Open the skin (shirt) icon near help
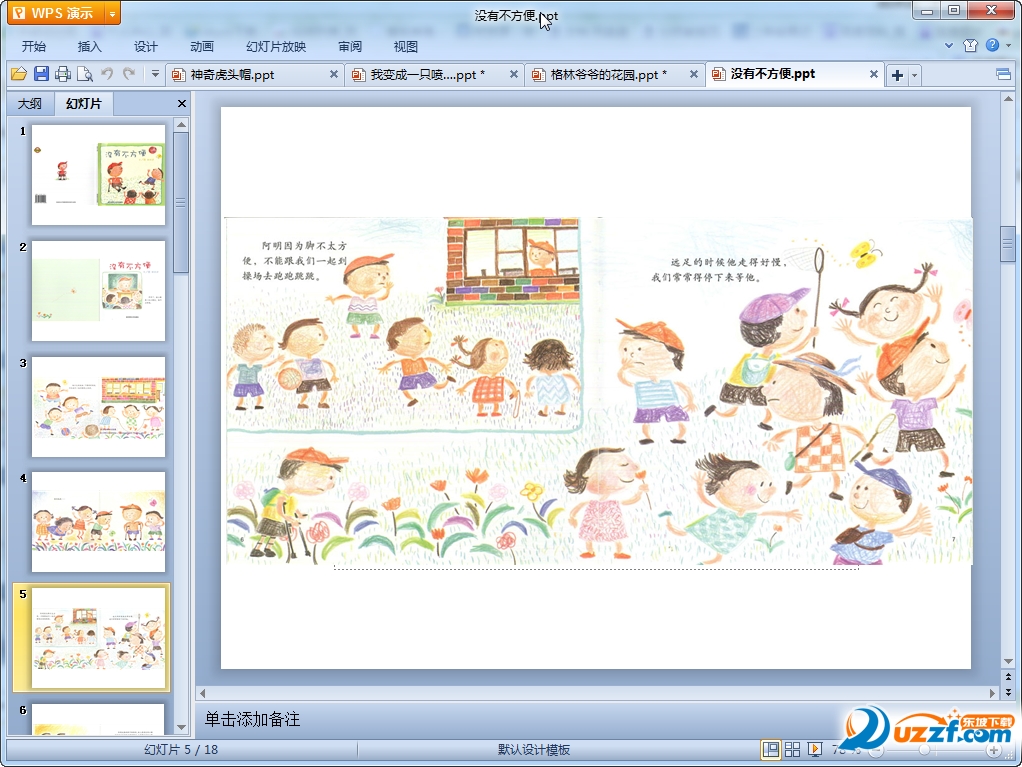1022x767 pixels. [971, 46]
